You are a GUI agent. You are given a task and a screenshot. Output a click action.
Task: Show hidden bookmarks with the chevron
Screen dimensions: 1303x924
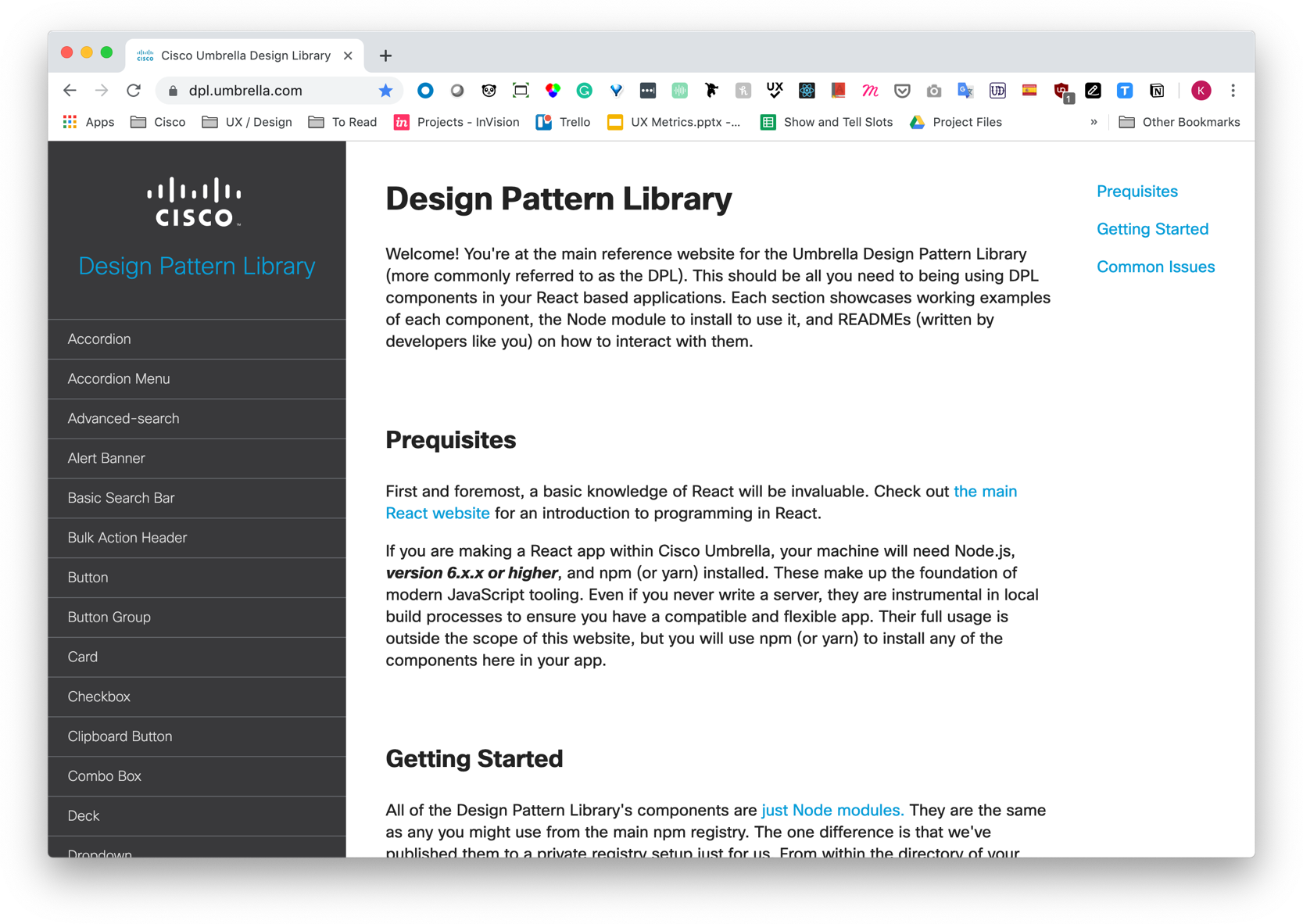click(x=1094, y=122)
